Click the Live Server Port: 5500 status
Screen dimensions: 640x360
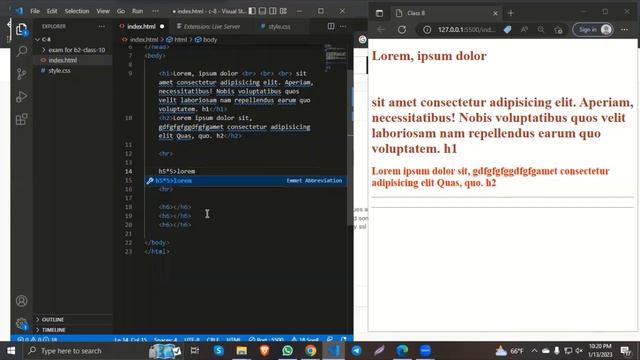click(x=266, y=340)
